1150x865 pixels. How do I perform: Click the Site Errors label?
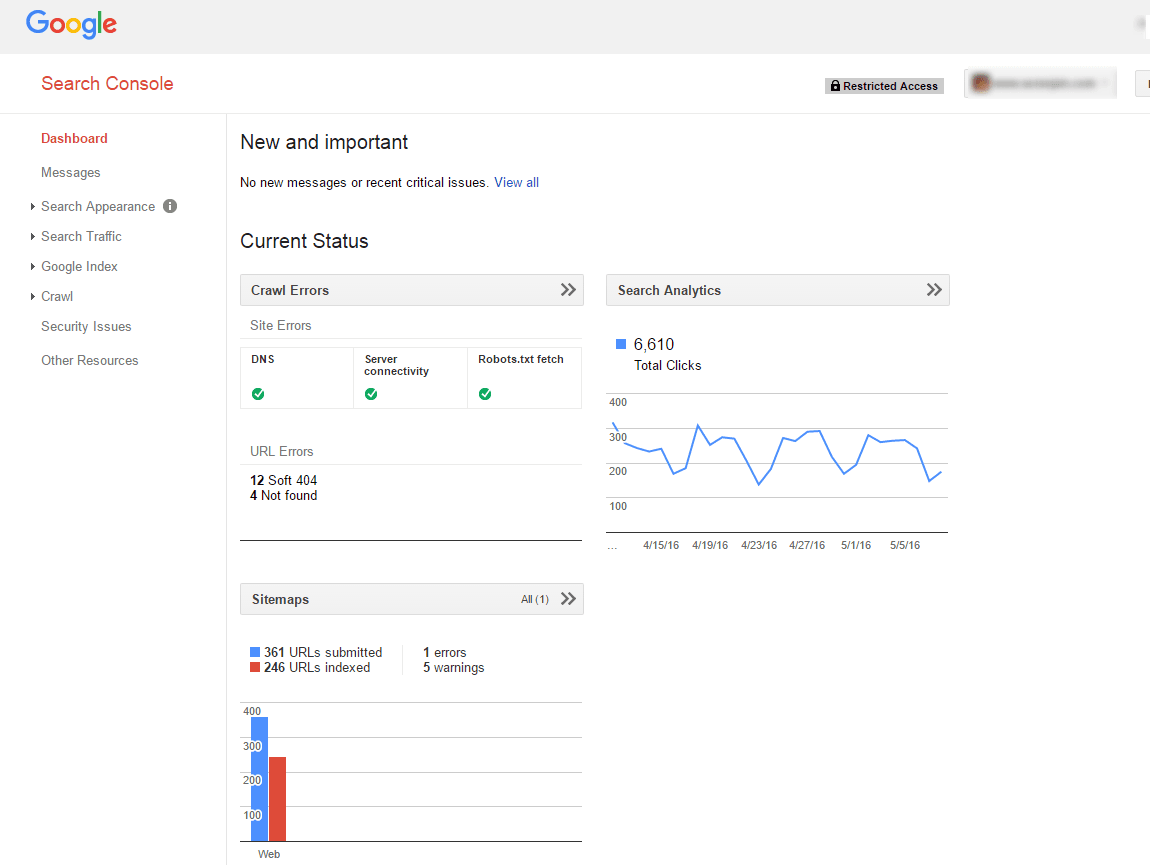(280, 325)
